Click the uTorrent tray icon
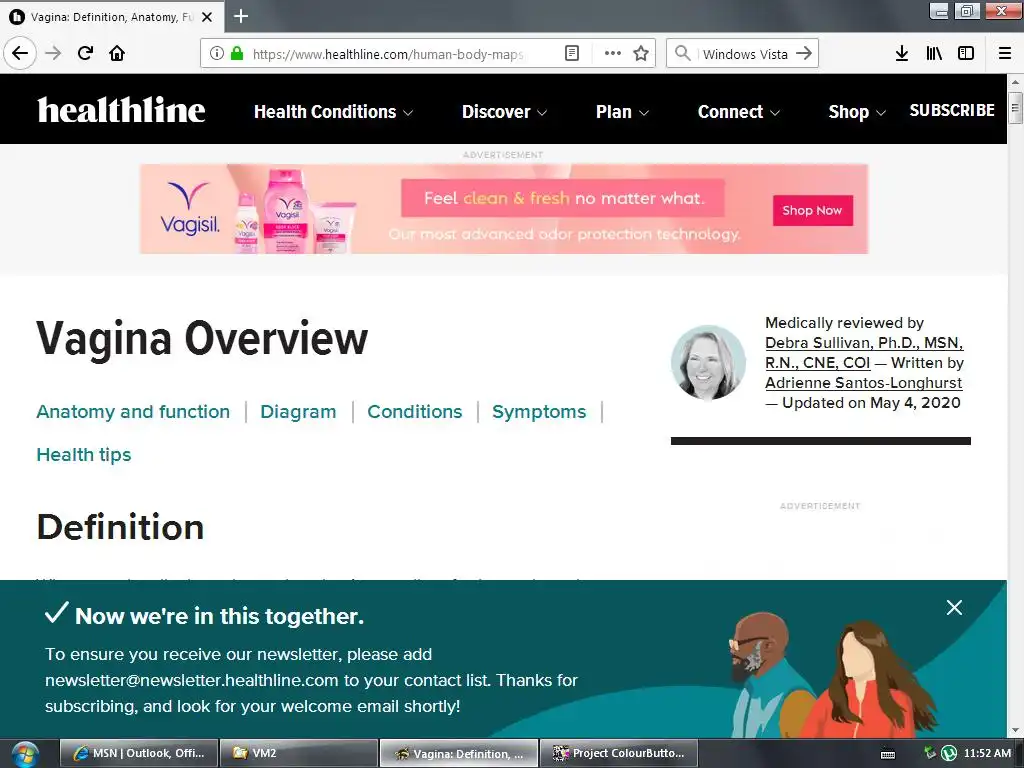Screen dimensions: 1024x768 (x=949, y=754)
